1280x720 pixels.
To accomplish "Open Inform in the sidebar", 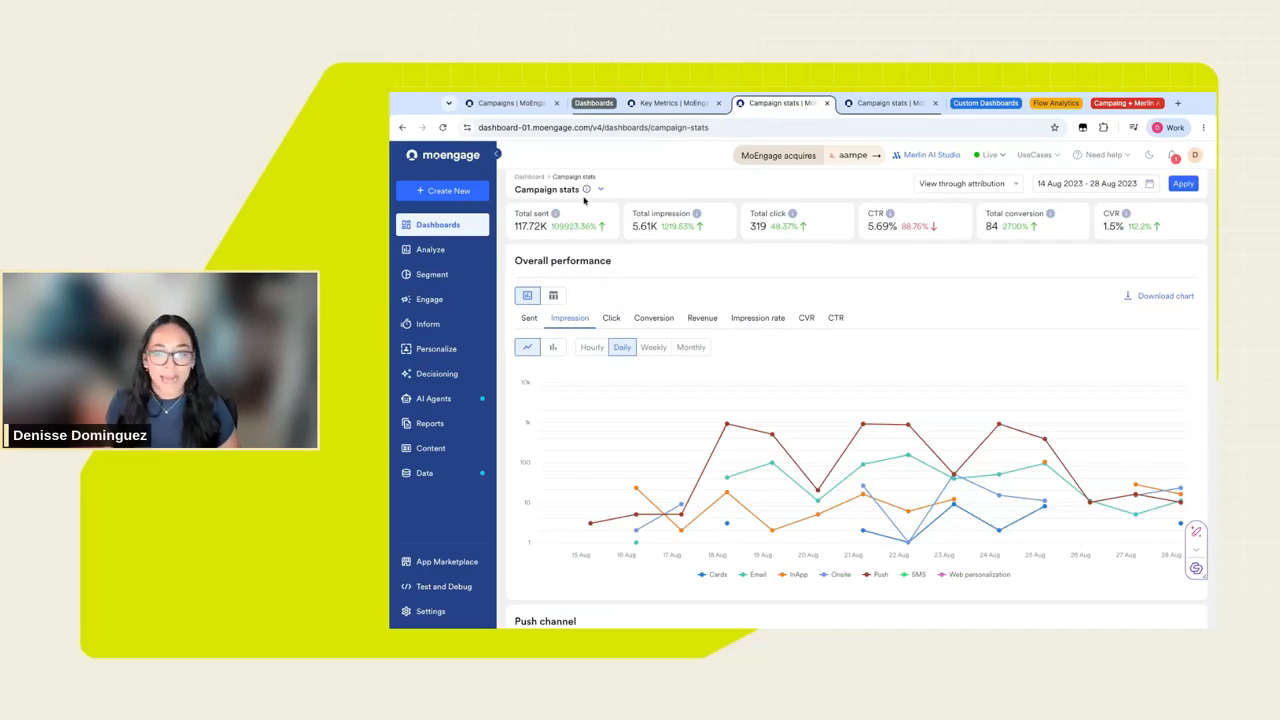I will (427, 324).
